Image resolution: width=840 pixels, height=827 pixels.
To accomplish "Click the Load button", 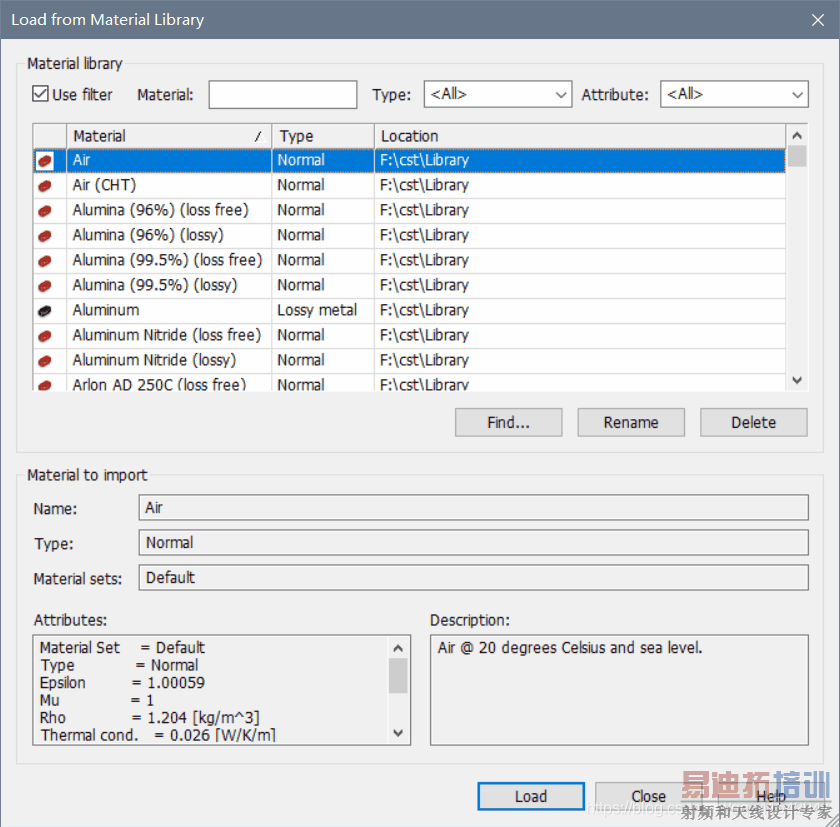I will coord(531,796).
